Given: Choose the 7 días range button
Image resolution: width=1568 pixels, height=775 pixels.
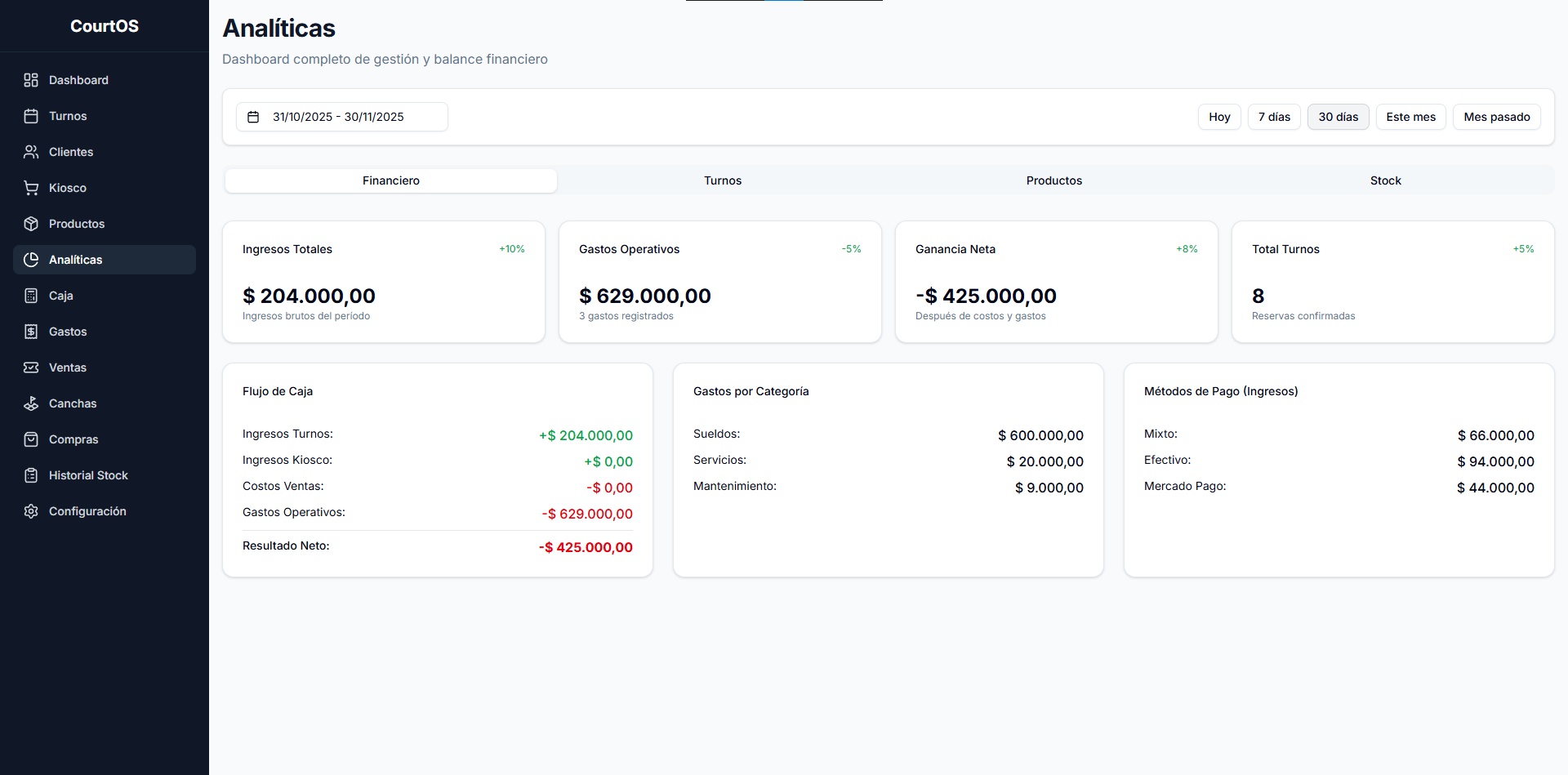Looking at the screenshot, I should click(x=1274, y=117).
